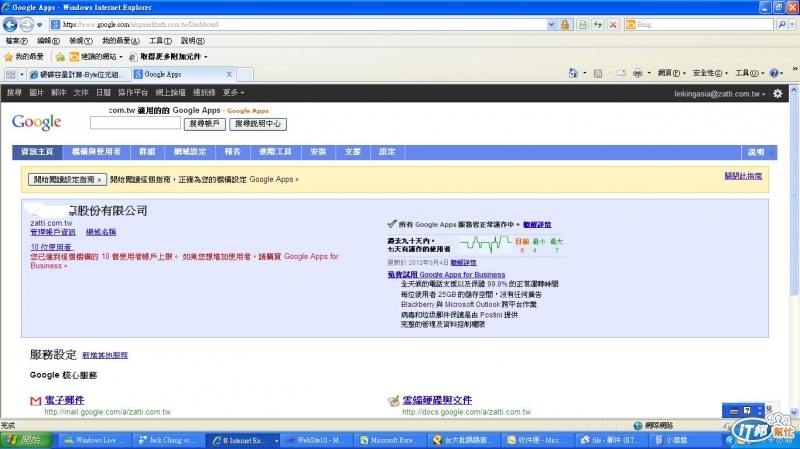Screen dimensions: 800x449
Task: Select the 報告 navigation tab
Action: [x=232, y=152]
